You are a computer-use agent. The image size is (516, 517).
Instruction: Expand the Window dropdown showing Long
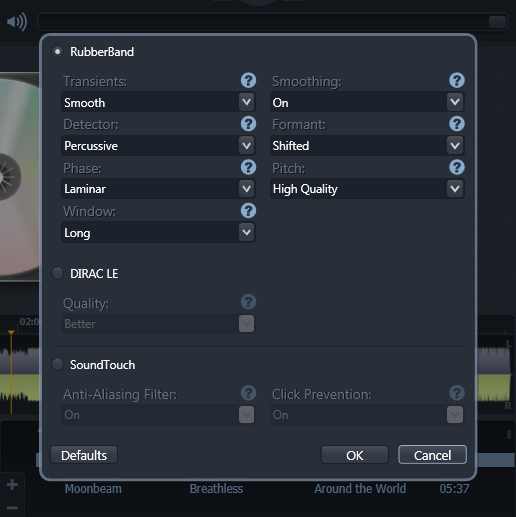point(158,232)
